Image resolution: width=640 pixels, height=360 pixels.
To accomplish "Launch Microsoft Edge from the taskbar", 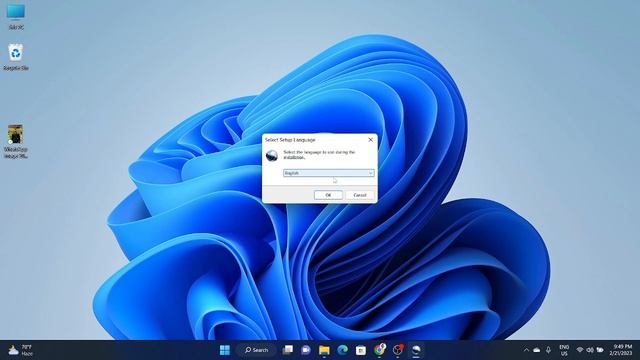I will tap(342, 350).
